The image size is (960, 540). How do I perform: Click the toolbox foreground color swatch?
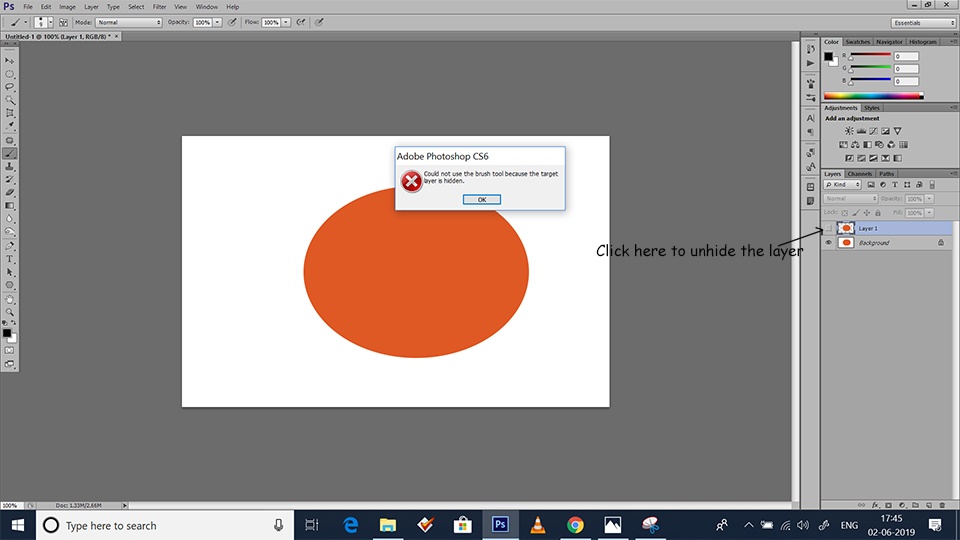tap(6, 333)
